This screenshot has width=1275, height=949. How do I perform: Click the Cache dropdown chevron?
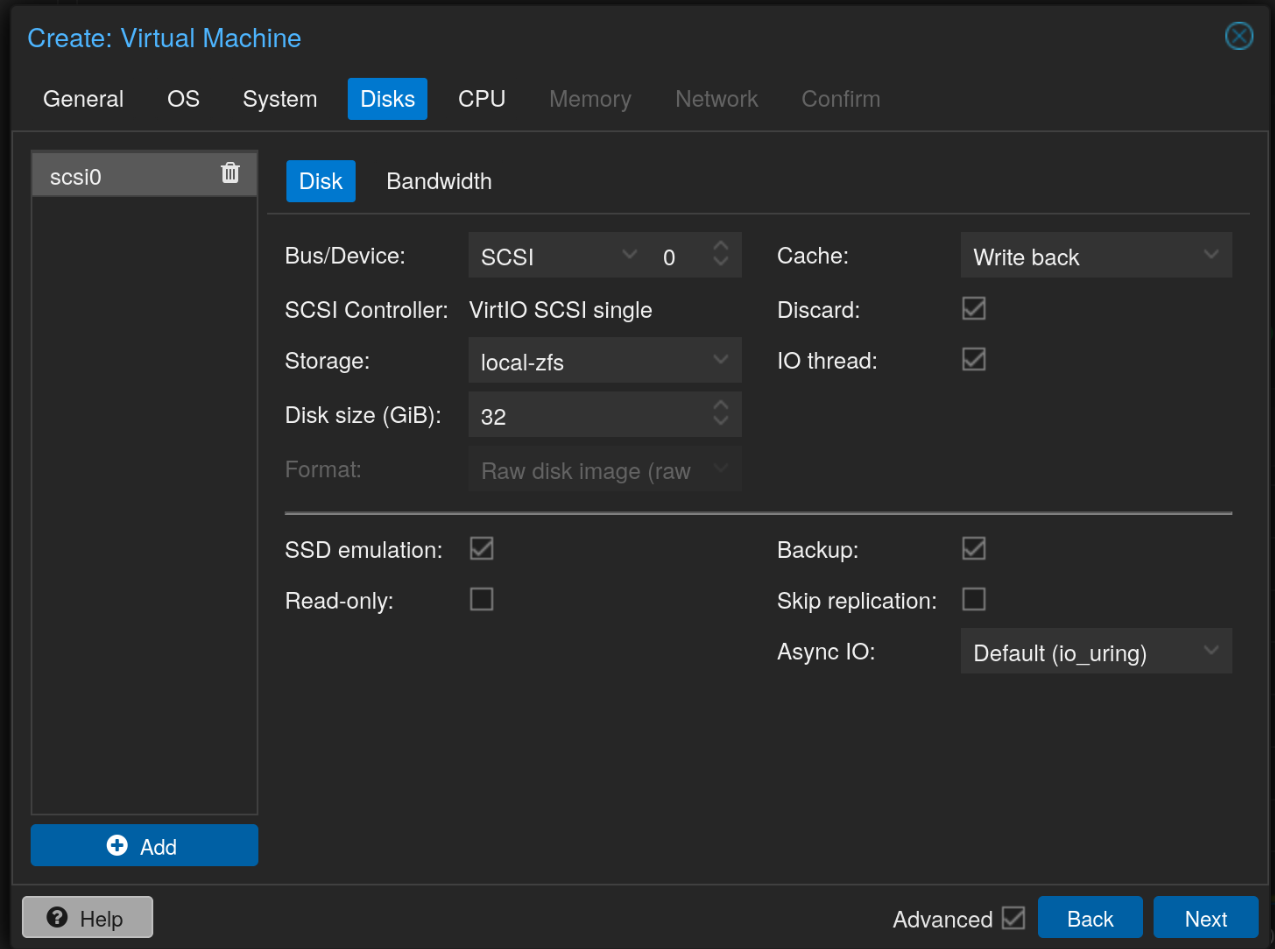click(x=1210, y=255)
